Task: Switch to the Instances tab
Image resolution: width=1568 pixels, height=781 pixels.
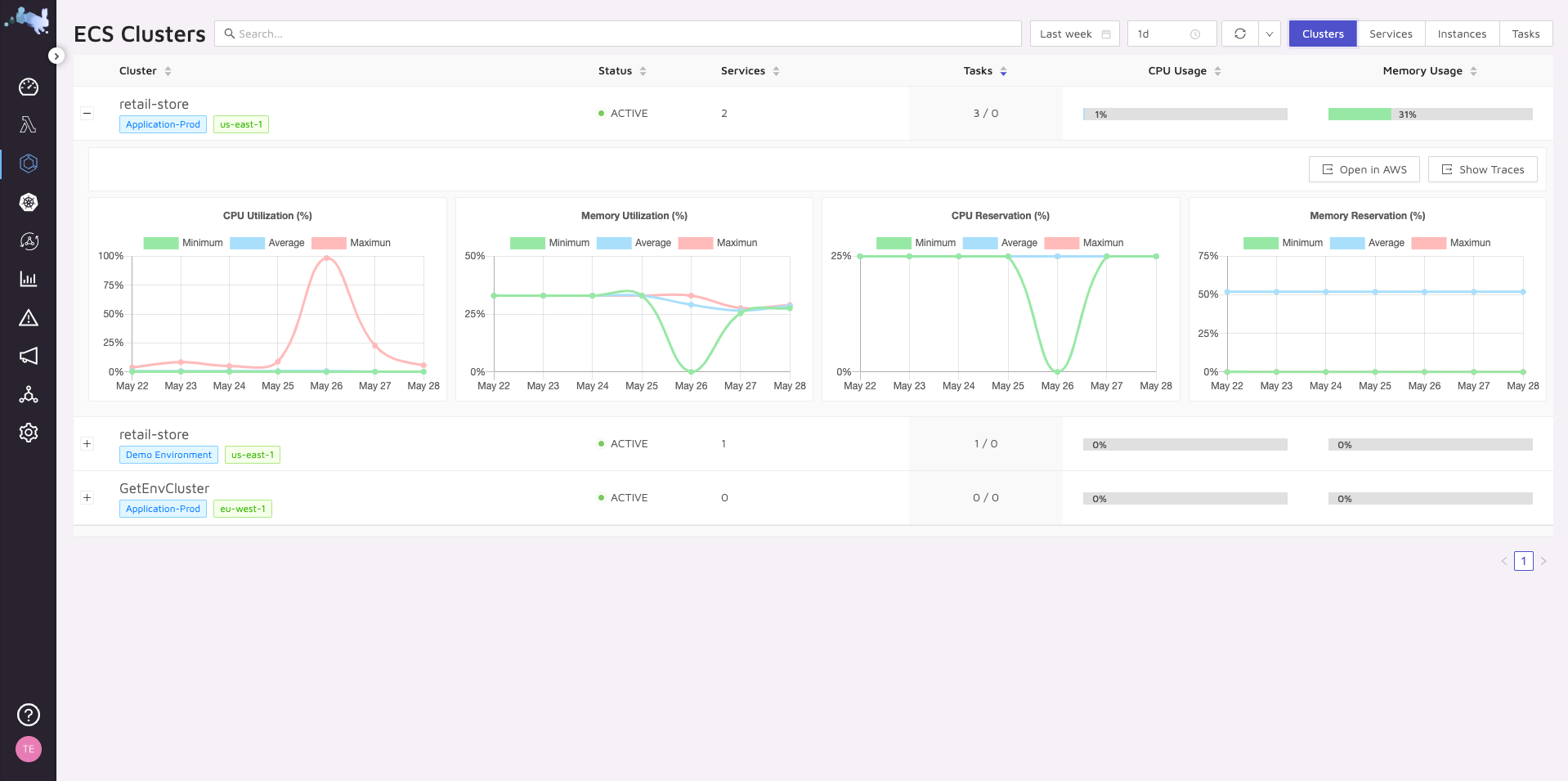Action: coord(1462,34)
